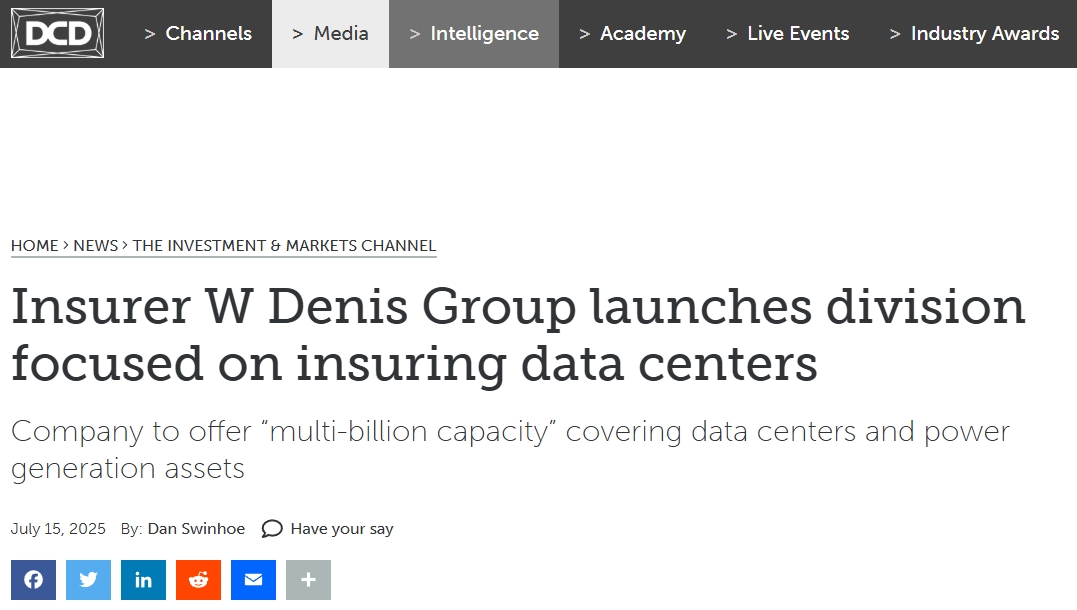Click the speech bubble comment icon
This screenshot has width=1077, height=610.
tap(272, 528)
